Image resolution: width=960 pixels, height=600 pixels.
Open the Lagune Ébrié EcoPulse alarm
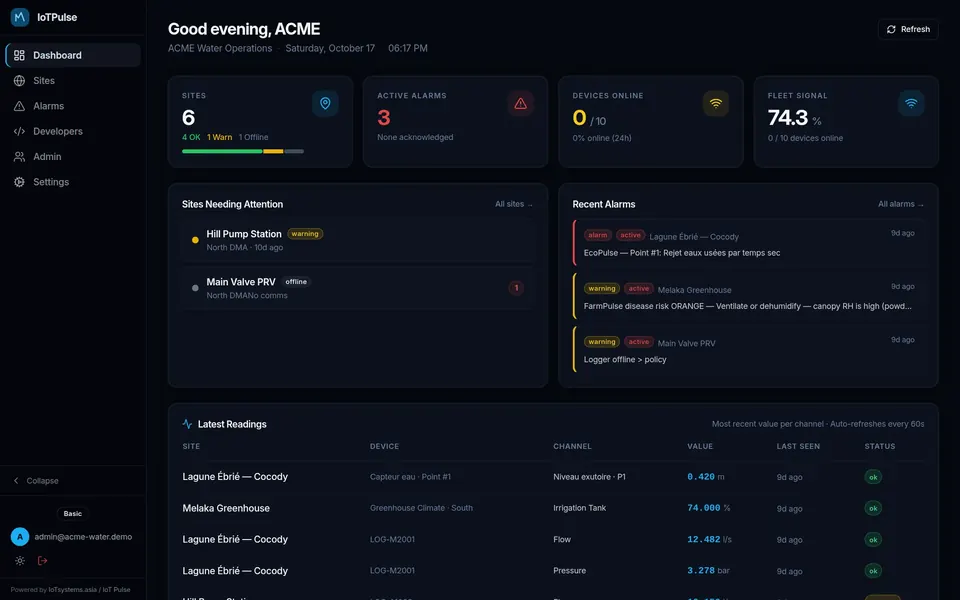point(748,244)
